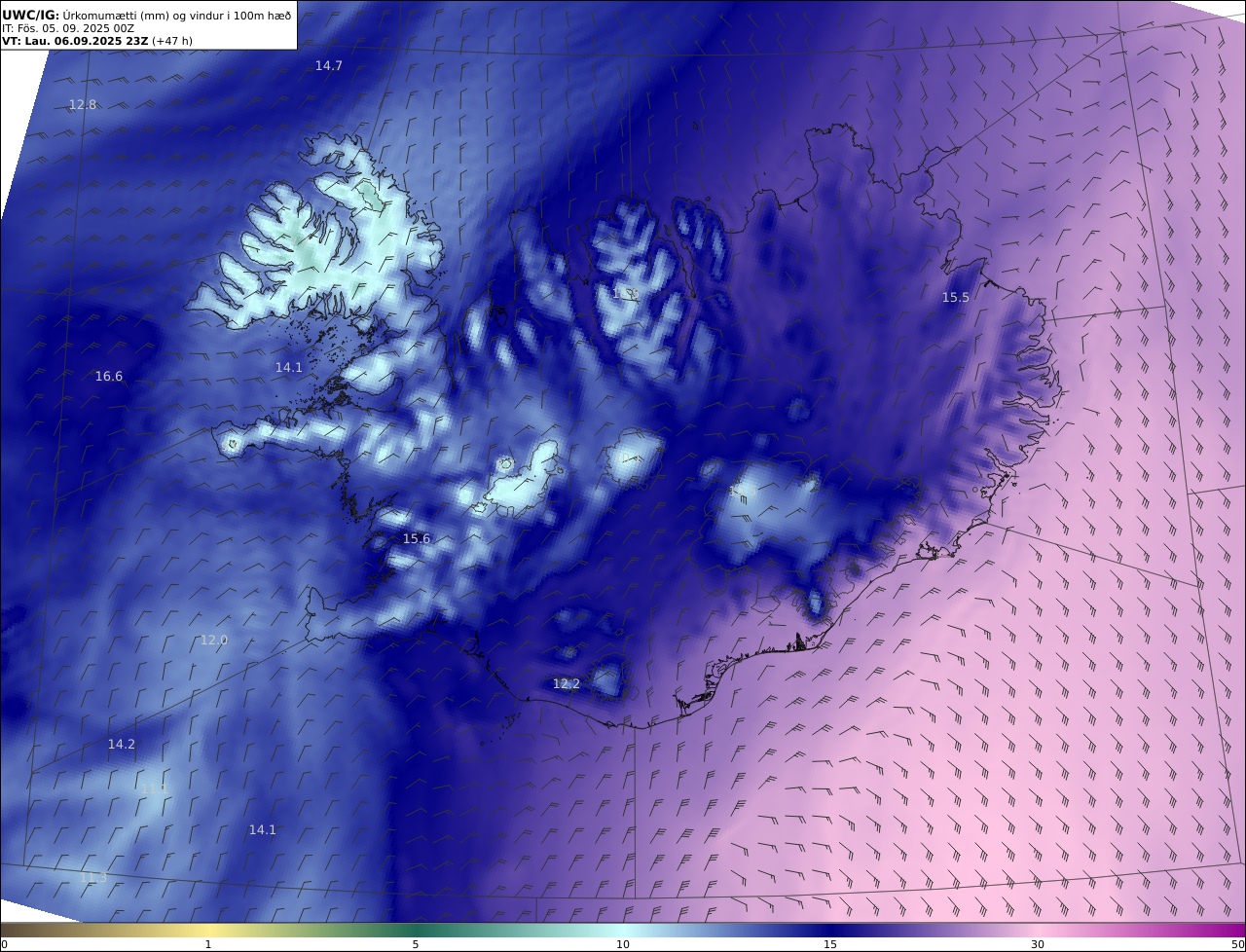Click the colorbar tick label 50
The image size is (1246, 952).
(x=1238, y=944)
